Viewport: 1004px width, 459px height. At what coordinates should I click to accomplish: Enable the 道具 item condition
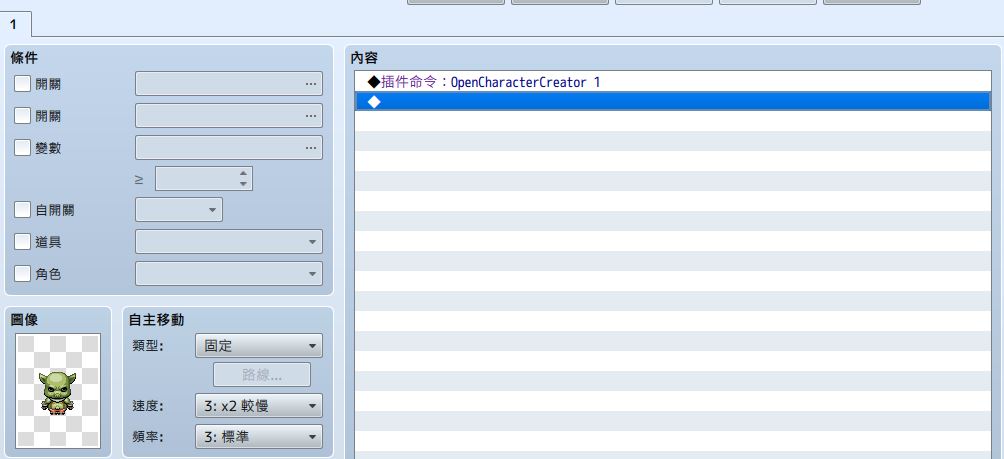click(22, 241)
